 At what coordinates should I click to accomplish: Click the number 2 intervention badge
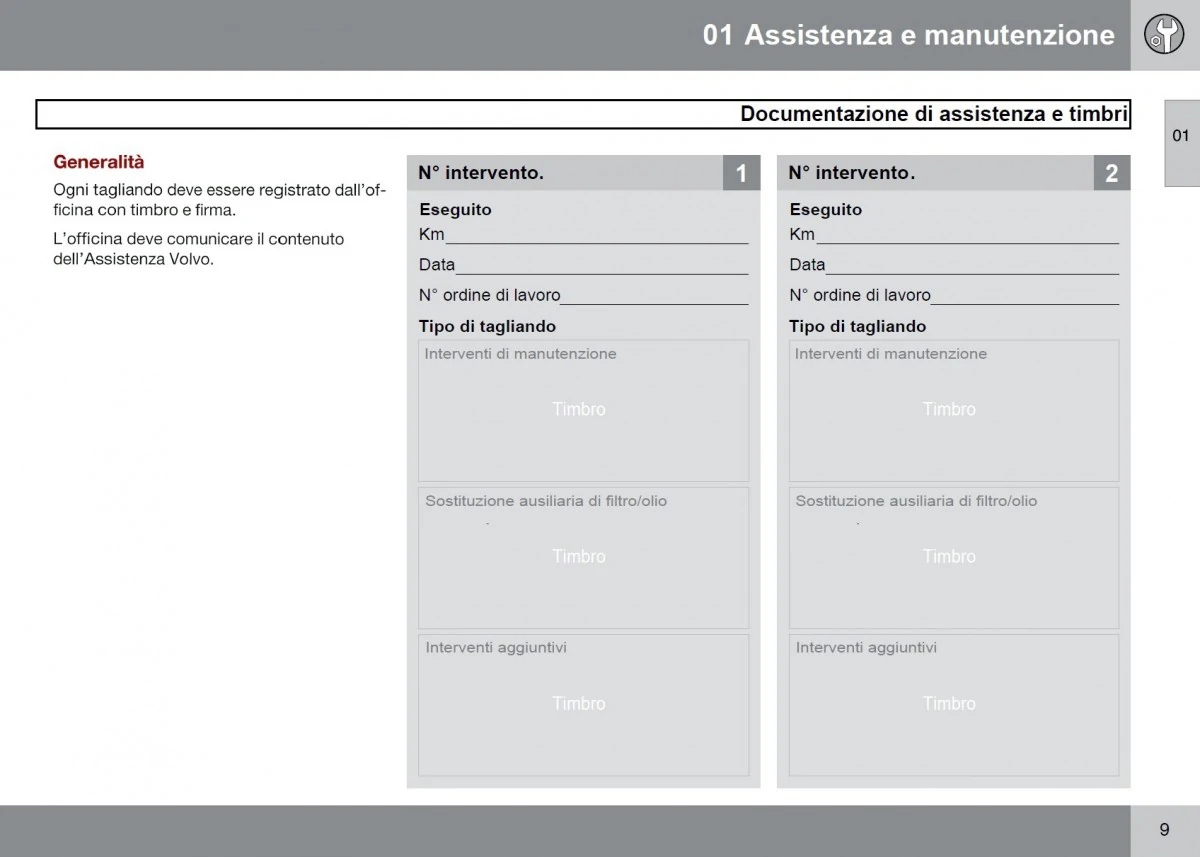click(x=1111, y=173)
